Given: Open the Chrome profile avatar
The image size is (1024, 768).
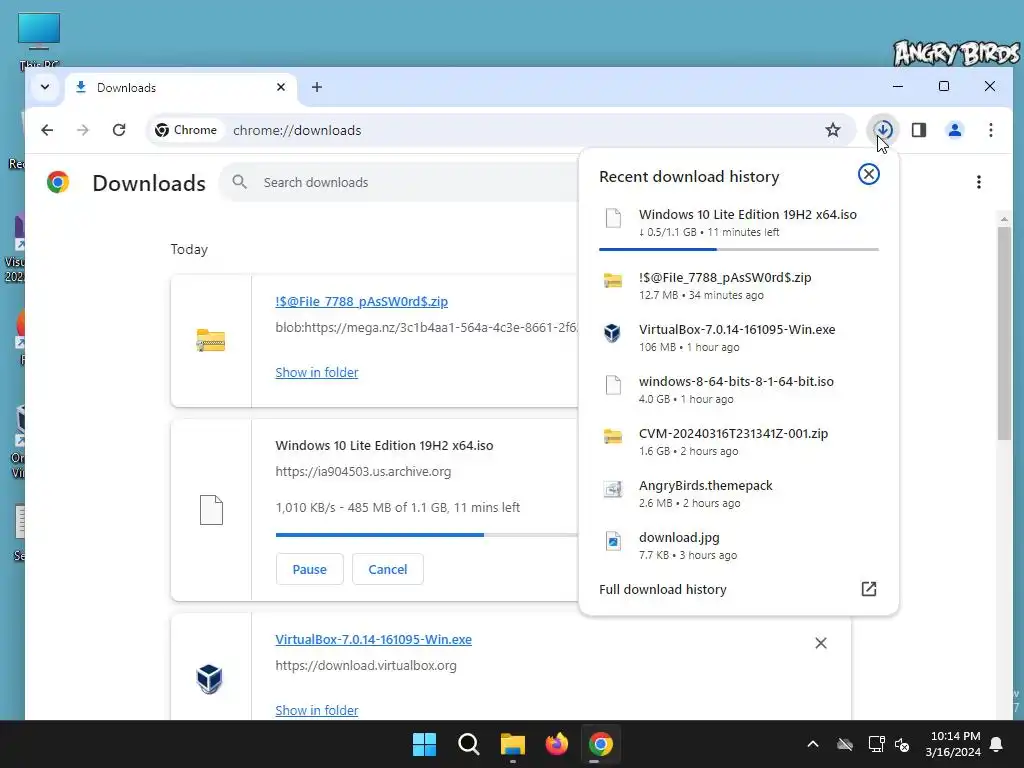Looking at the screenshot, I should [x=955, y=130].
